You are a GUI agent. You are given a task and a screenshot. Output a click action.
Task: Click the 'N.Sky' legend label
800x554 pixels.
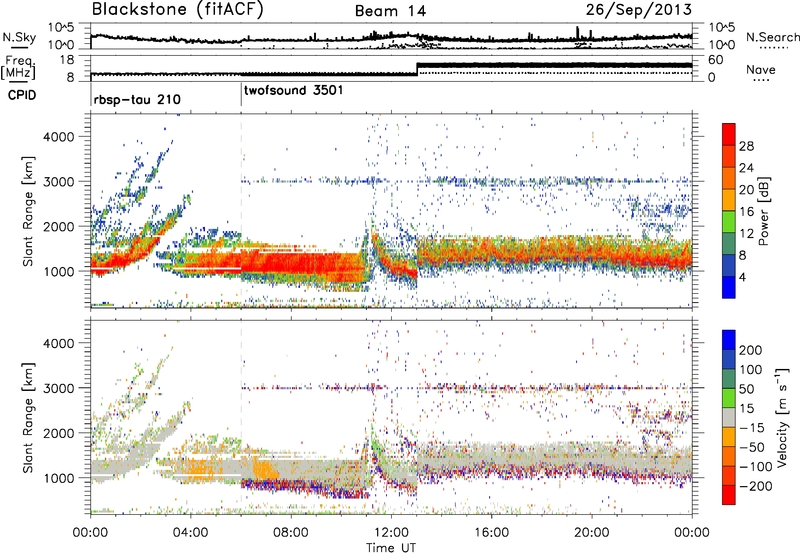coord(19,37)
